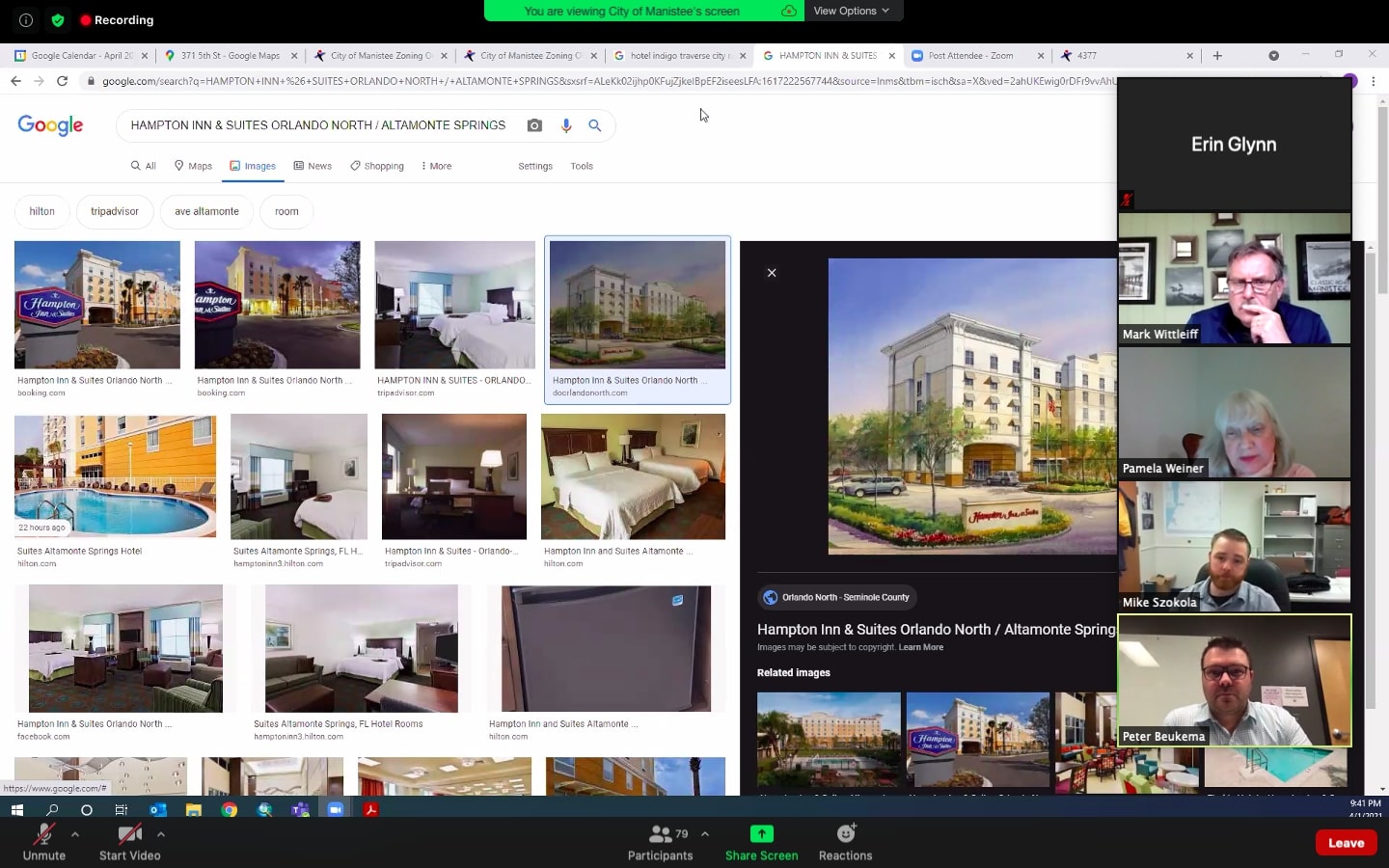Viewport: 1389px width, 868px height.
Task: Toggle the hilton search filter chip
Action: point(41,211)
